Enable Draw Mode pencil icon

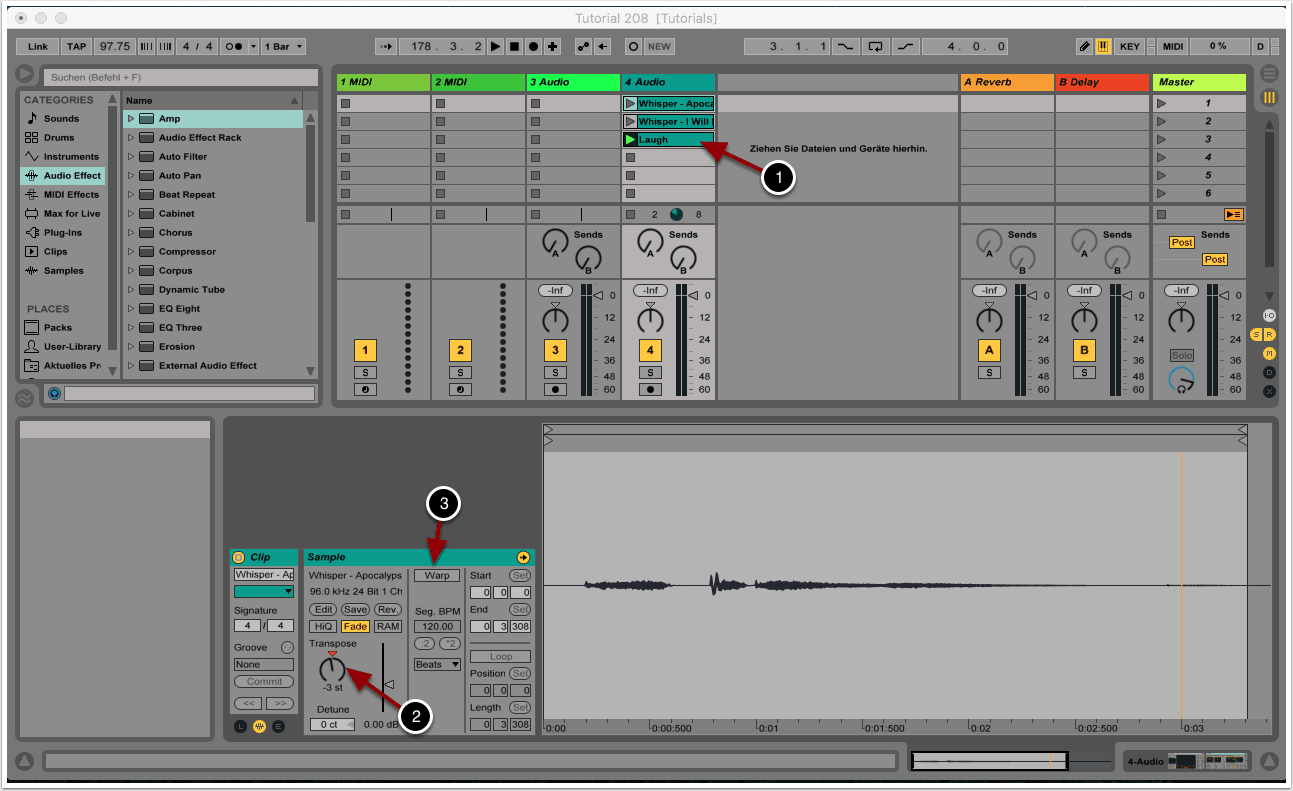point(1084,46)
